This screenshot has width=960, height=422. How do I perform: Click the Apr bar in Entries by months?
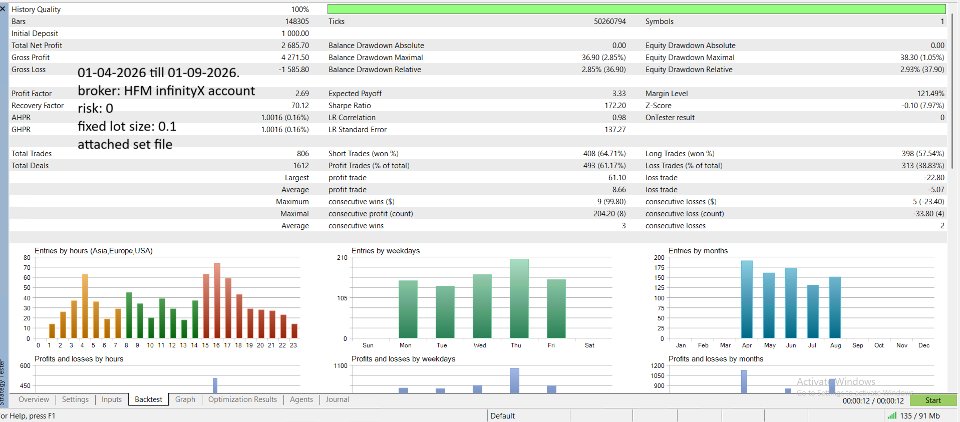(746, 300)
